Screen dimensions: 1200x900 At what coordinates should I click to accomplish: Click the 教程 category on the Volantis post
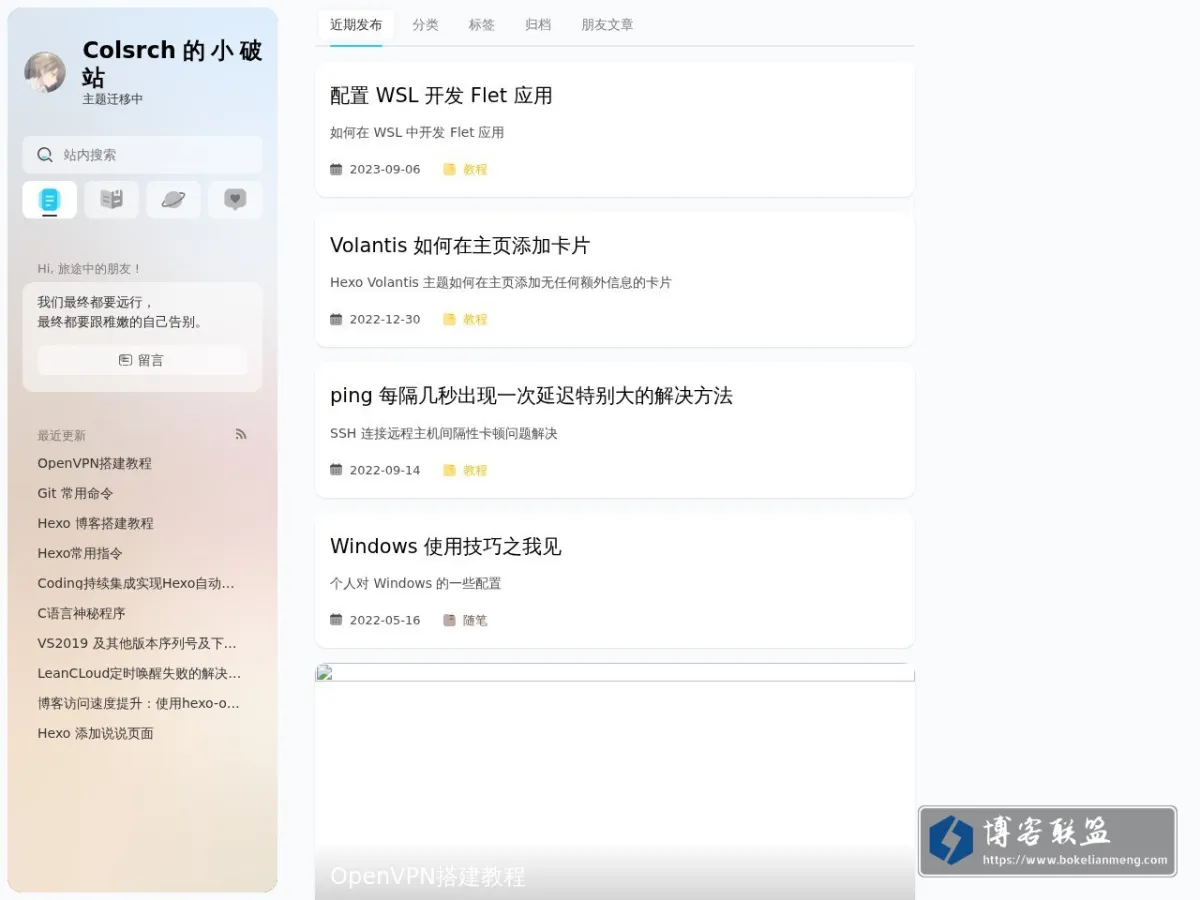(x=475, y=320)
